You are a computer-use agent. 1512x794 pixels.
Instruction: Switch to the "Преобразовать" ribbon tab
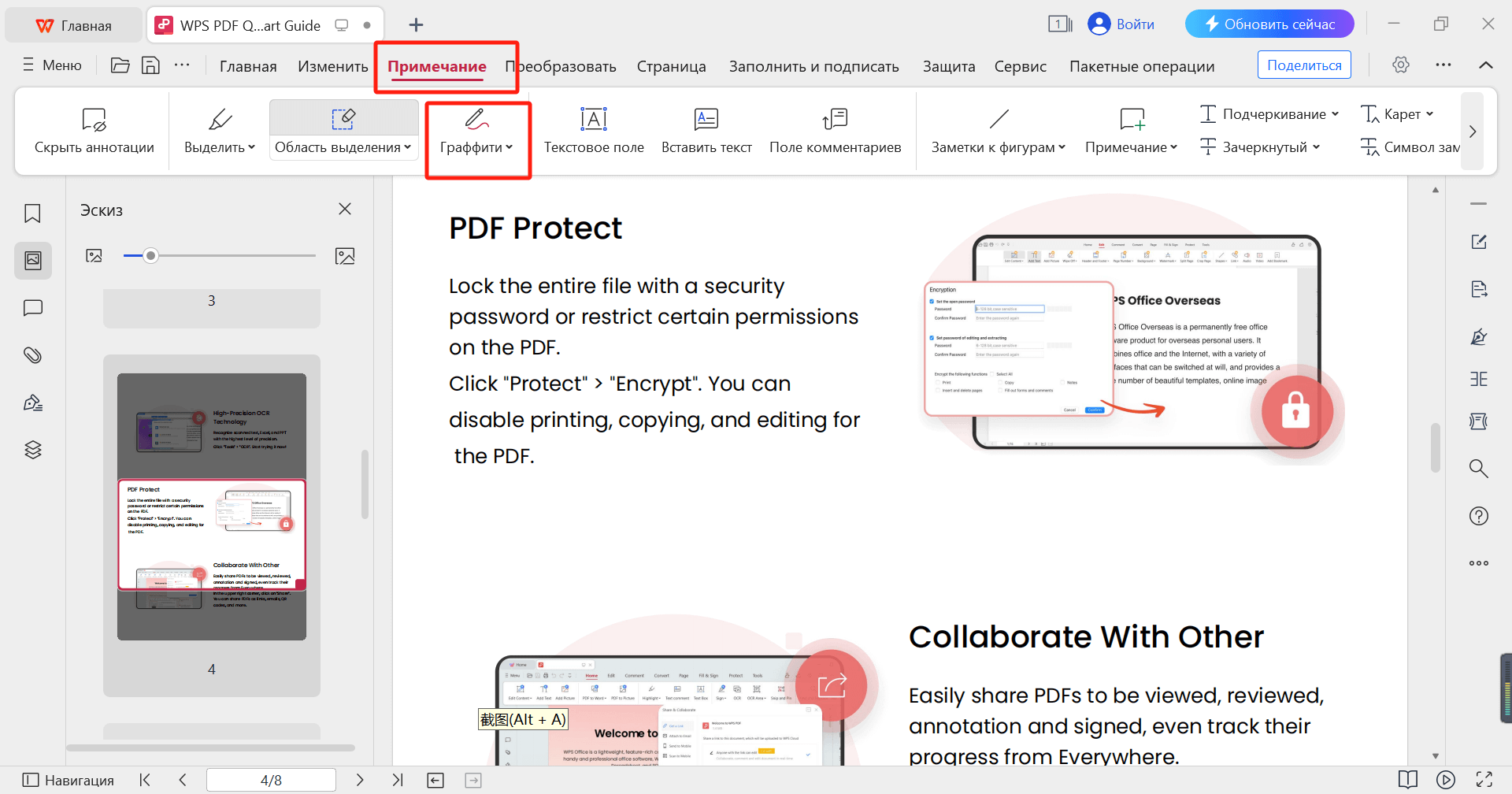pos(561,66)
